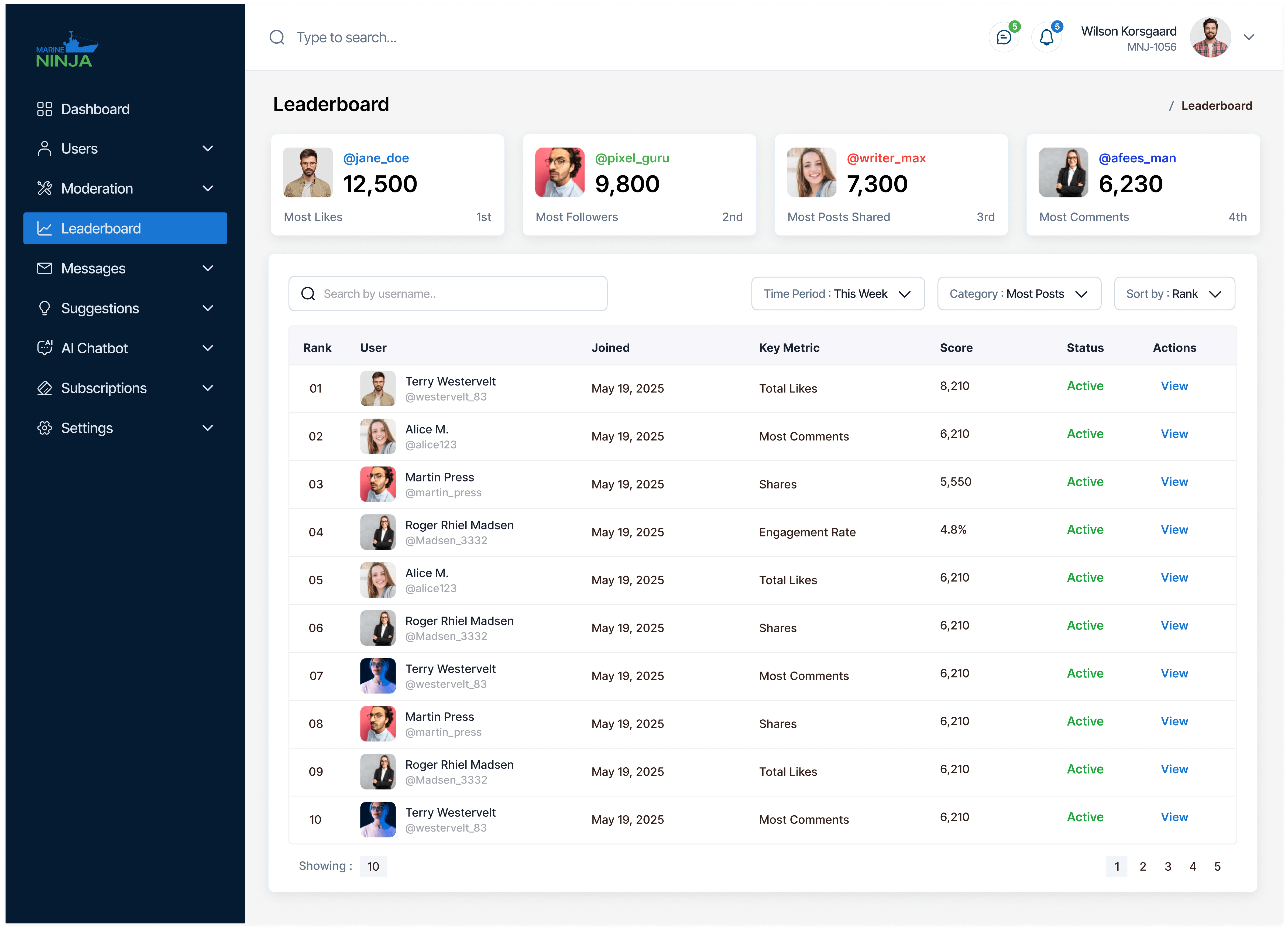Click the Subscriptions icon in sidebar
The image size is (1288, 930).
[44, 388]
